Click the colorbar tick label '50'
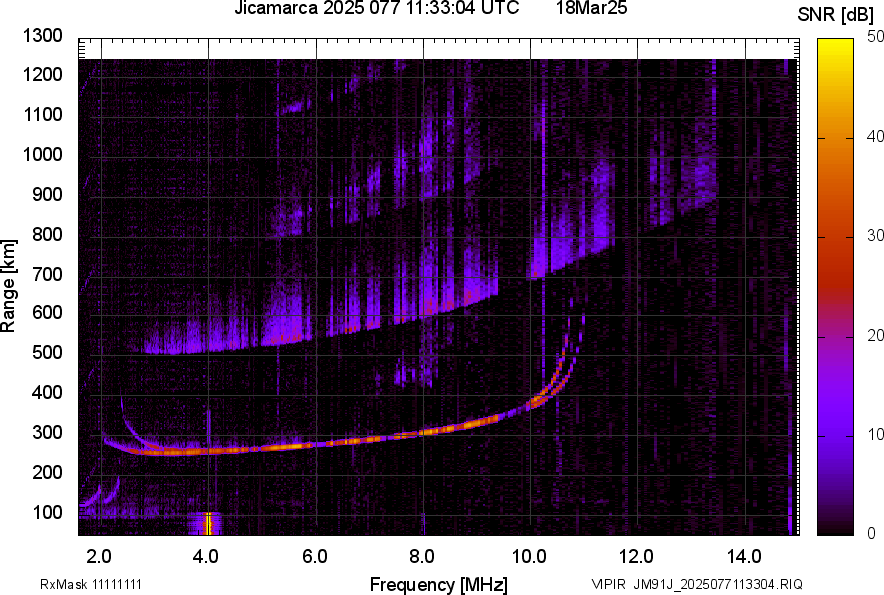 click(x=875, y=37)
